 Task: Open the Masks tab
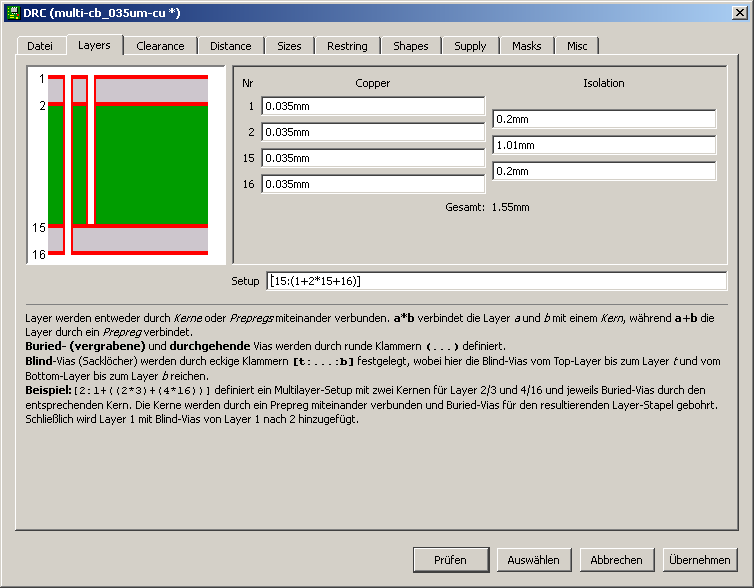[527, 46]
